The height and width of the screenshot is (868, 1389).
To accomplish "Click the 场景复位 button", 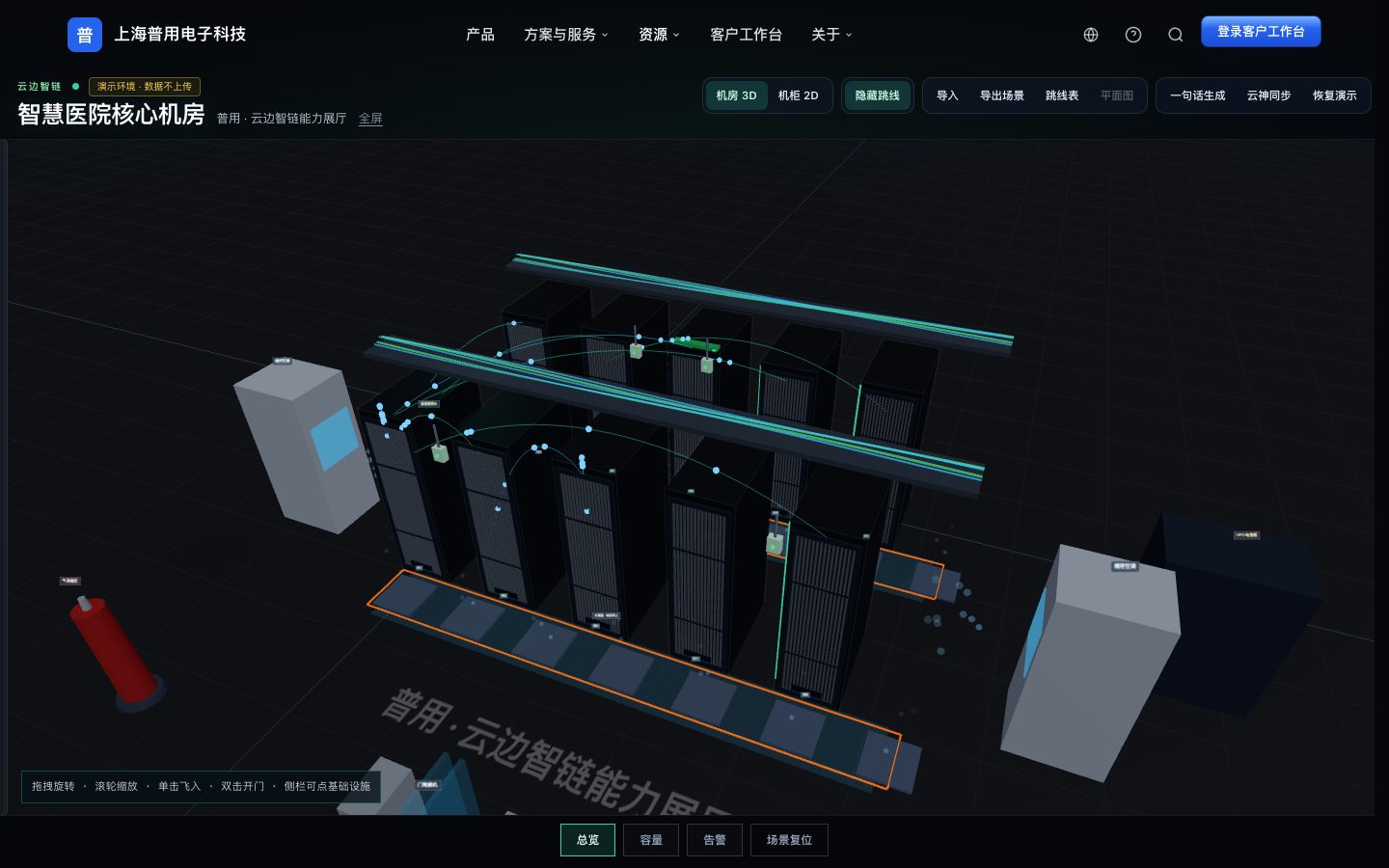I will click(789, 840).
